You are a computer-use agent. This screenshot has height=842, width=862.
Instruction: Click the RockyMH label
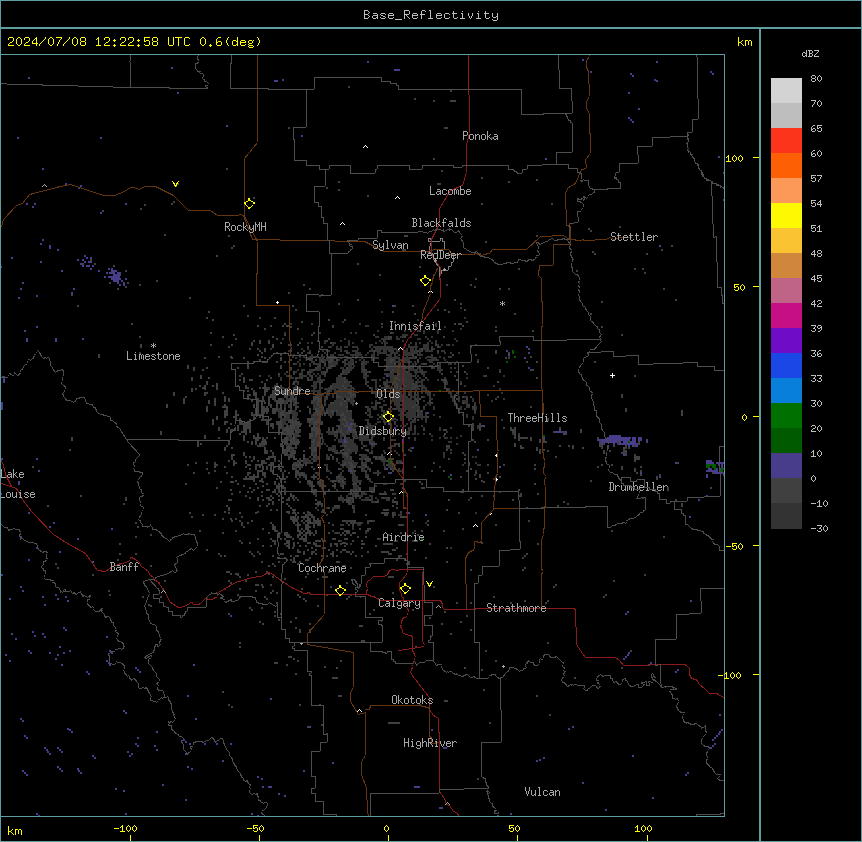click(x=245, y=227)
